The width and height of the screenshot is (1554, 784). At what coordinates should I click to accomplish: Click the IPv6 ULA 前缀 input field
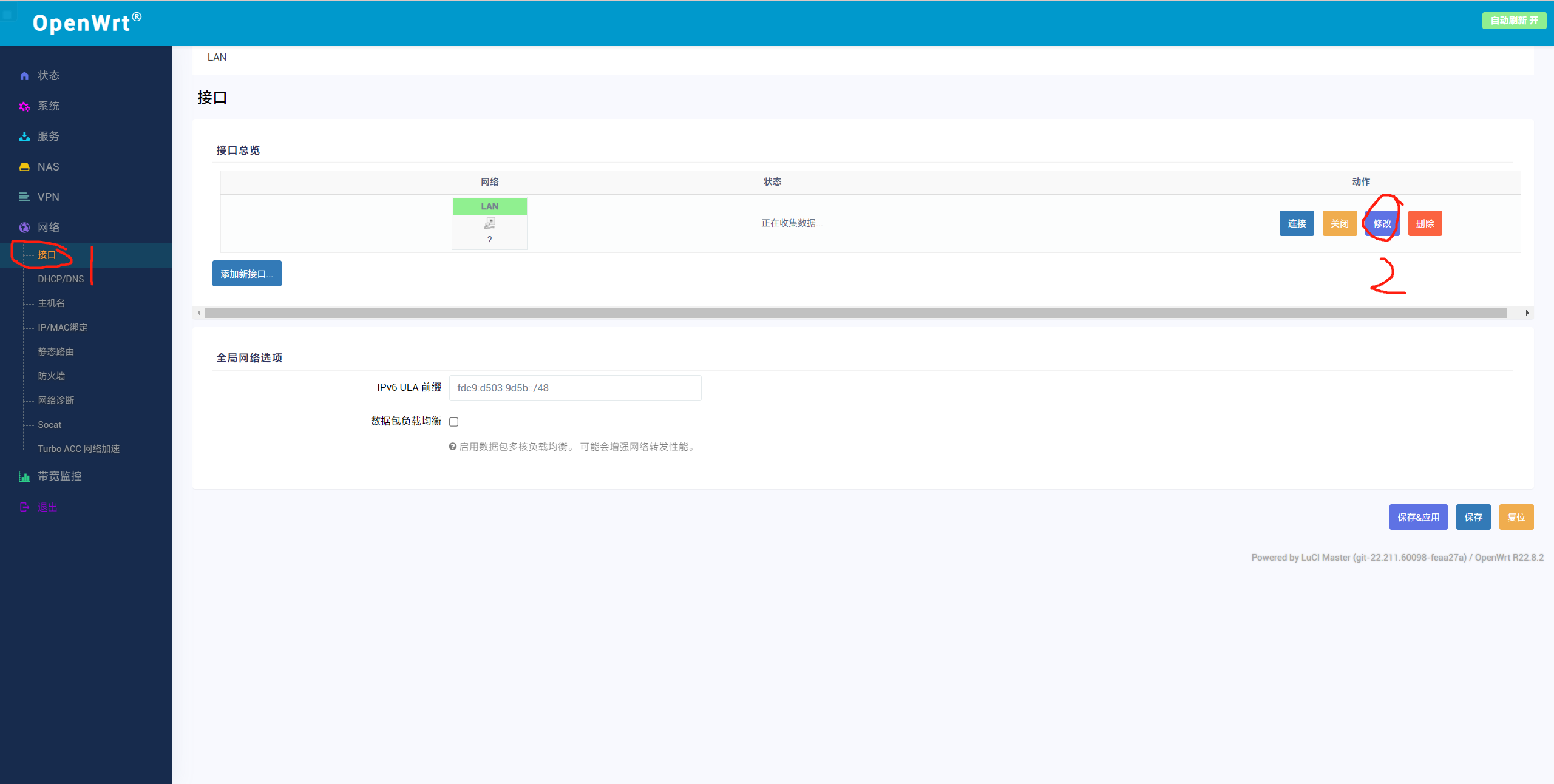point(575,388)
